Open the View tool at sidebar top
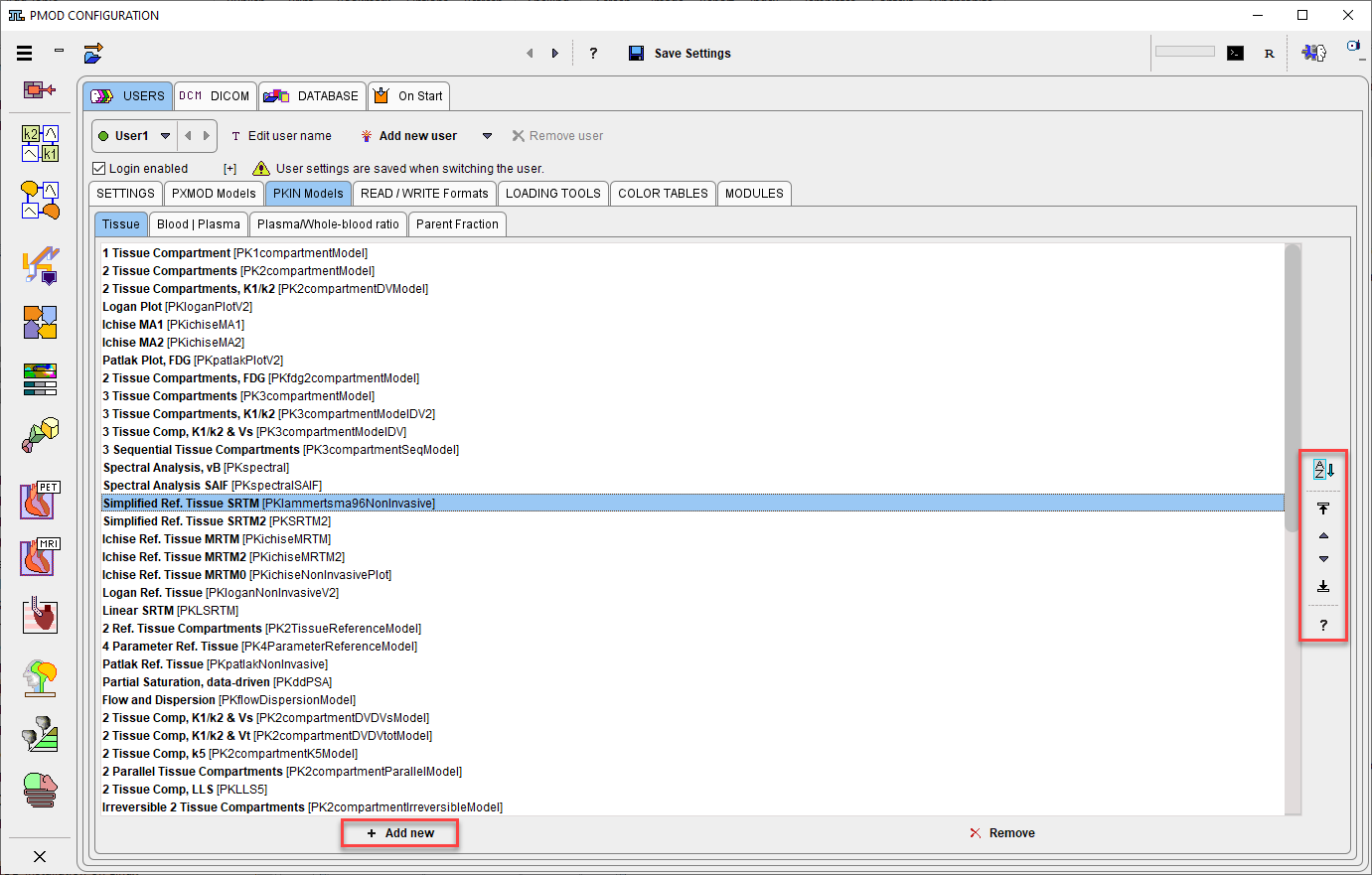The height and width of the screenshot is (875, 1372). point(40,89)
